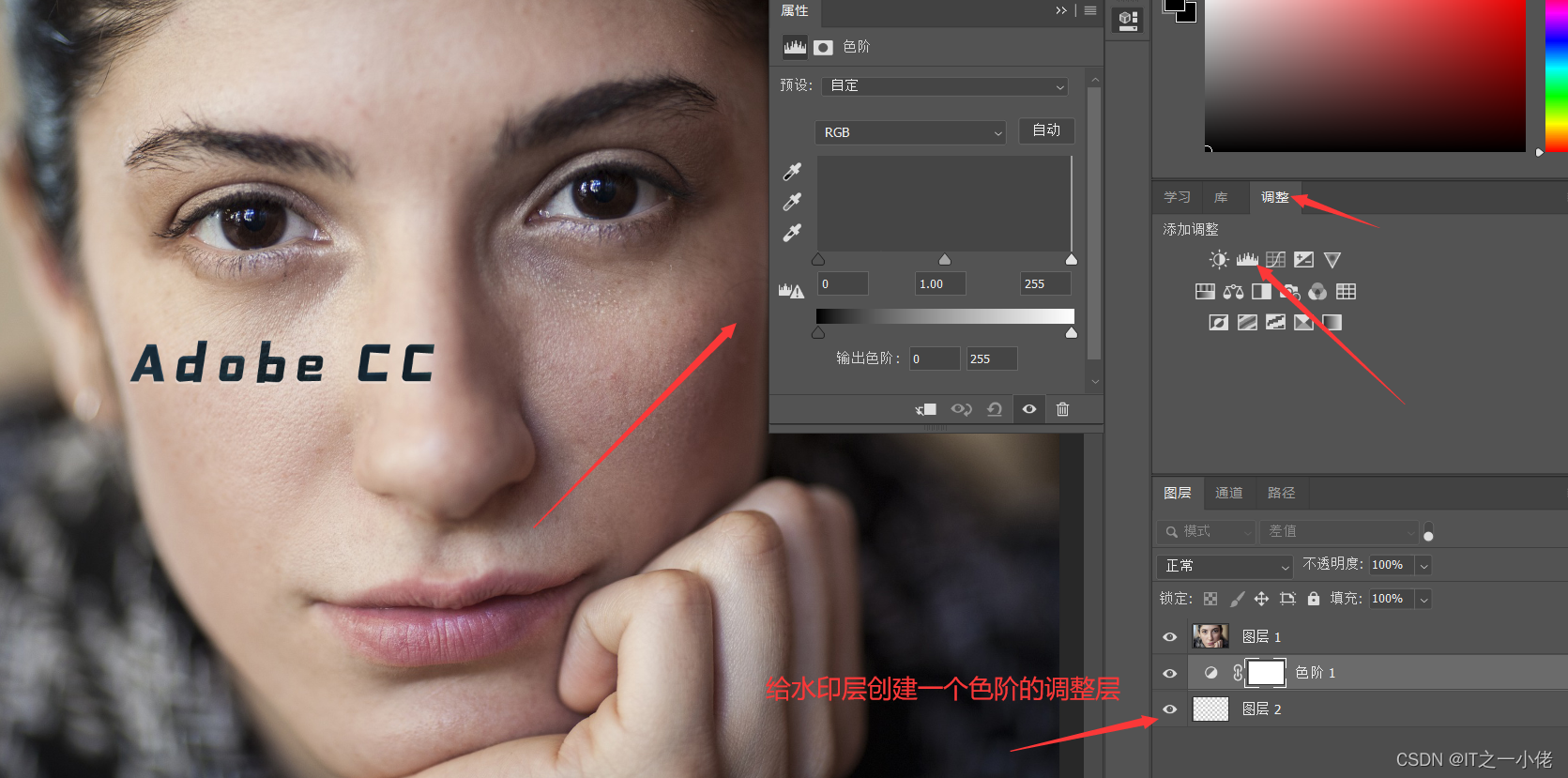Click the mask link icon on 色阶 1
The width and height of the screenshot is (1568, 778).
pyautogui.click(x=1238, y=673)
